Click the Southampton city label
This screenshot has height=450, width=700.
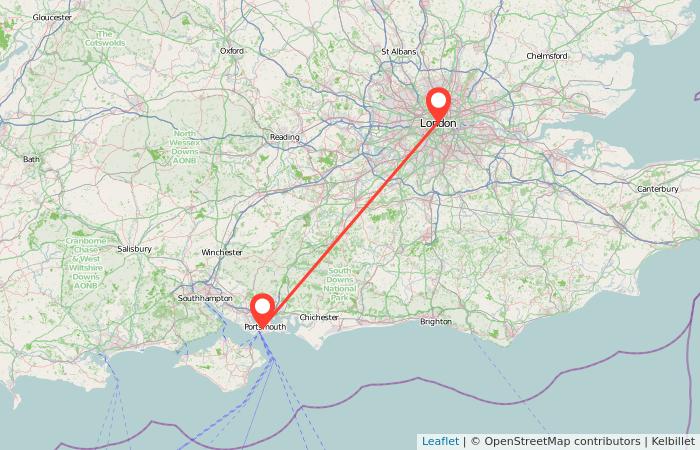coord(205,298)
